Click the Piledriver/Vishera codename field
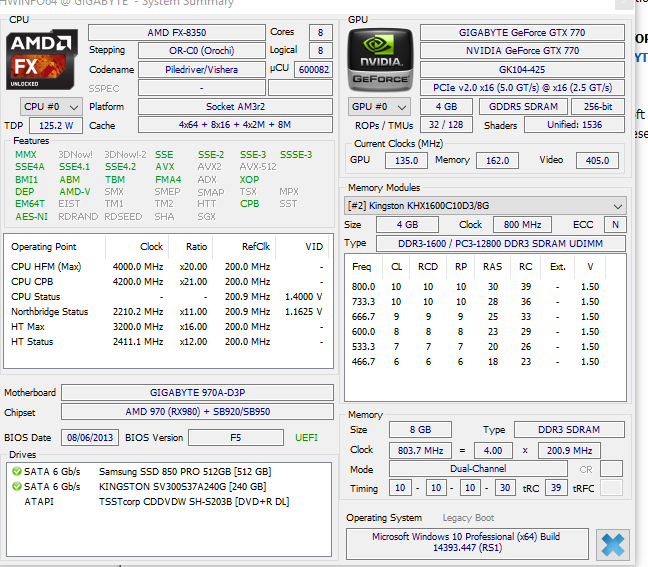The image size is (648, 567). tap(202, 69)
